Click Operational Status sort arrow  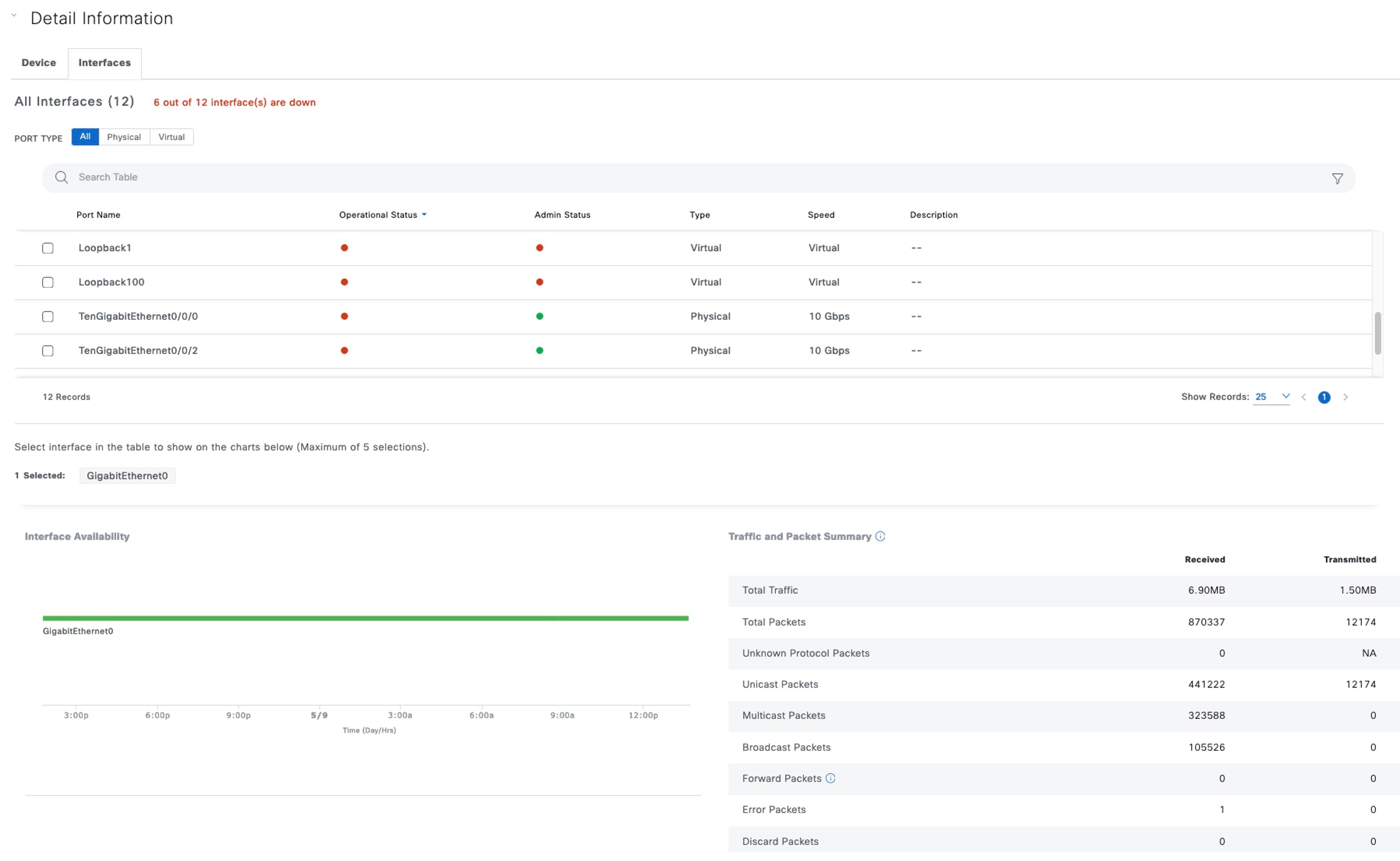[424, 215]
